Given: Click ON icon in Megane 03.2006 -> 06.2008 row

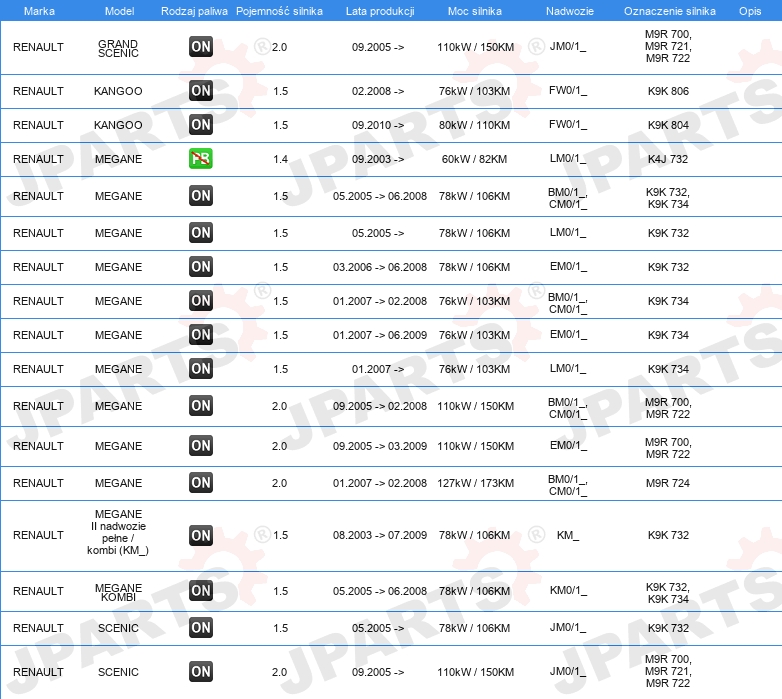Looking at the screenshot, I should tap(201, 267).
